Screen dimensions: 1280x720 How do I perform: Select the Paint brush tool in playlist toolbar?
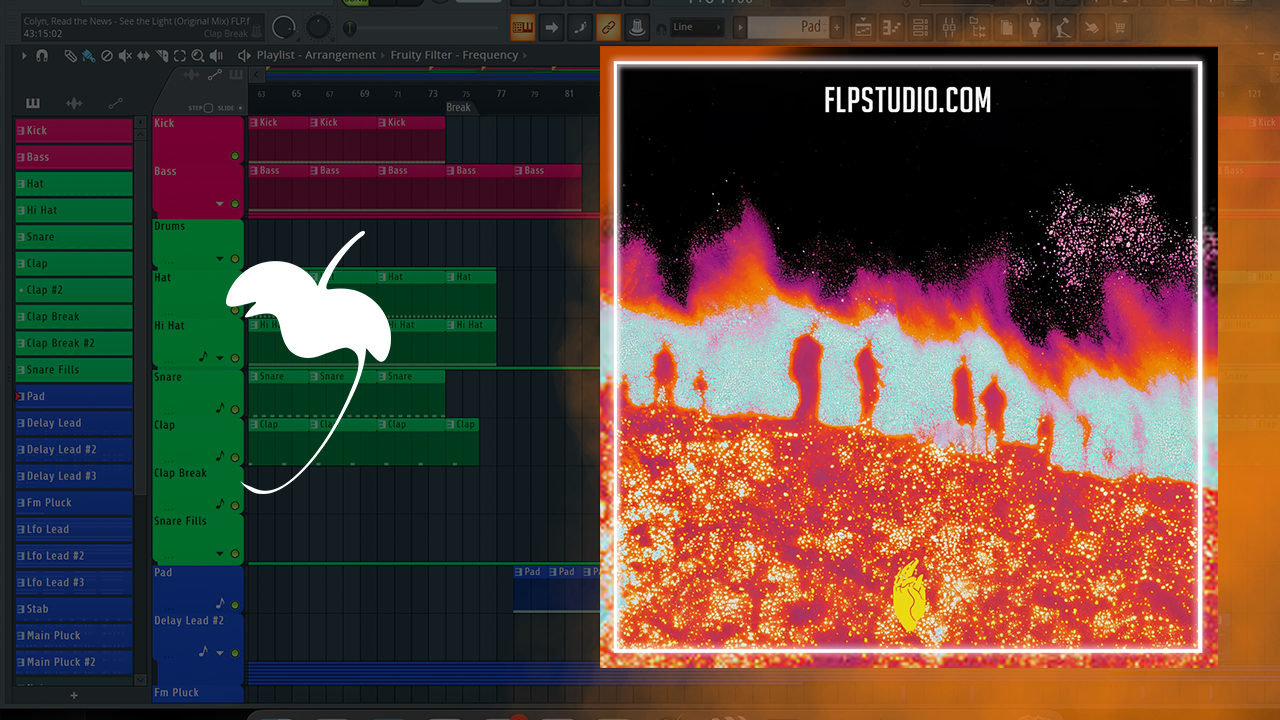88,56
